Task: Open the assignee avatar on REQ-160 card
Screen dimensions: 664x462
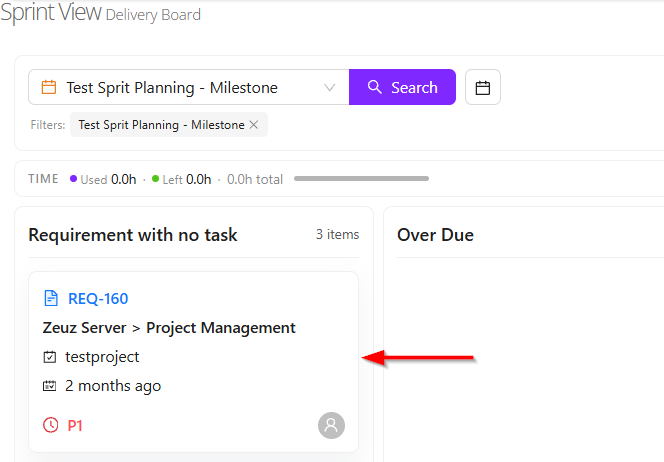Action: coord(331,425)
